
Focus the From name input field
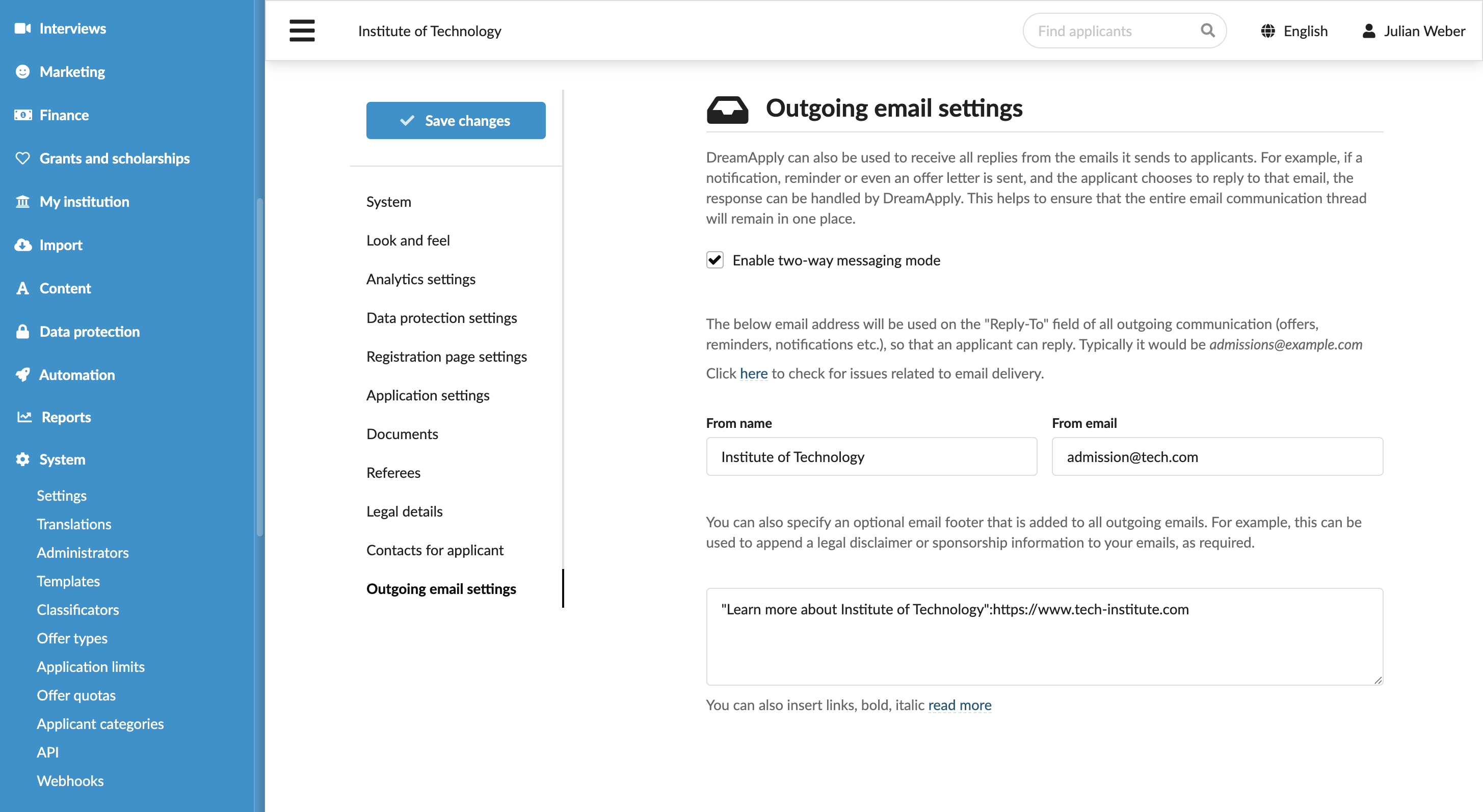click(x=871, y=456)
